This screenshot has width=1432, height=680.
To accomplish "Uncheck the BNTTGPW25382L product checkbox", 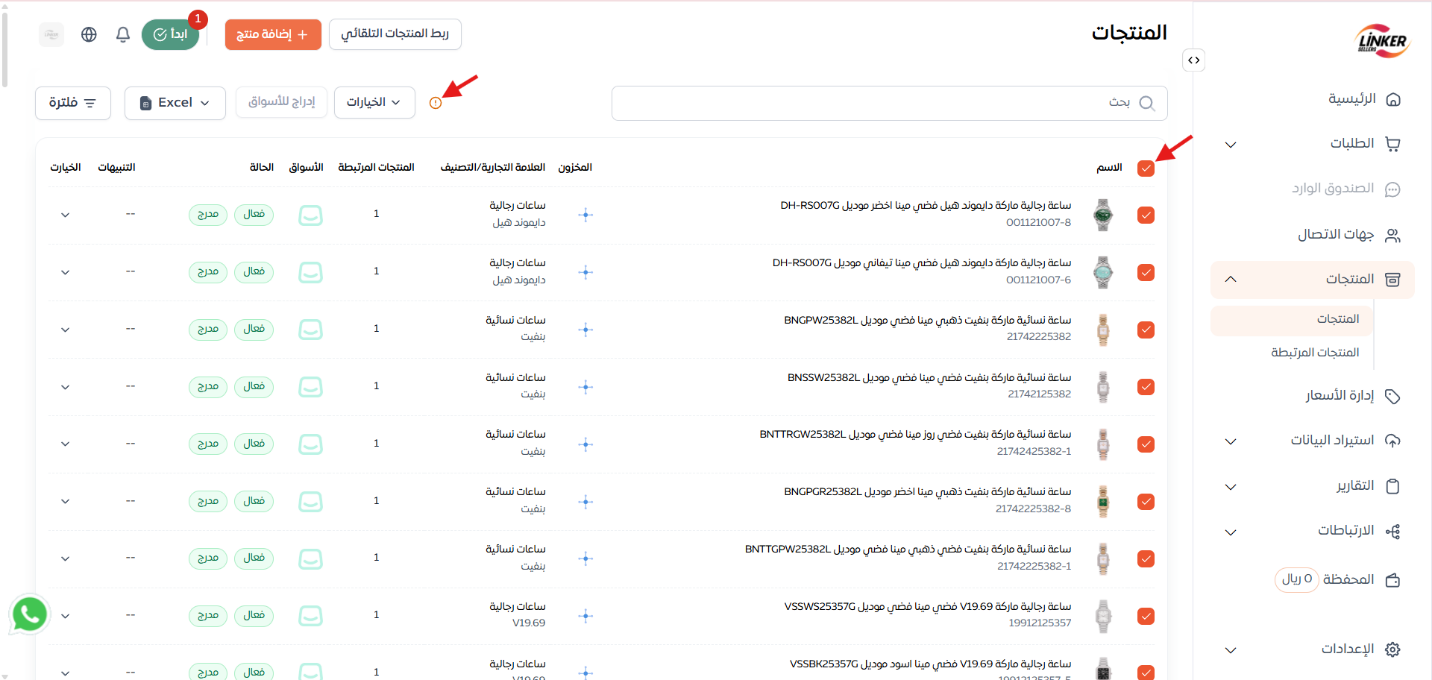I will tap(1146, 558).
